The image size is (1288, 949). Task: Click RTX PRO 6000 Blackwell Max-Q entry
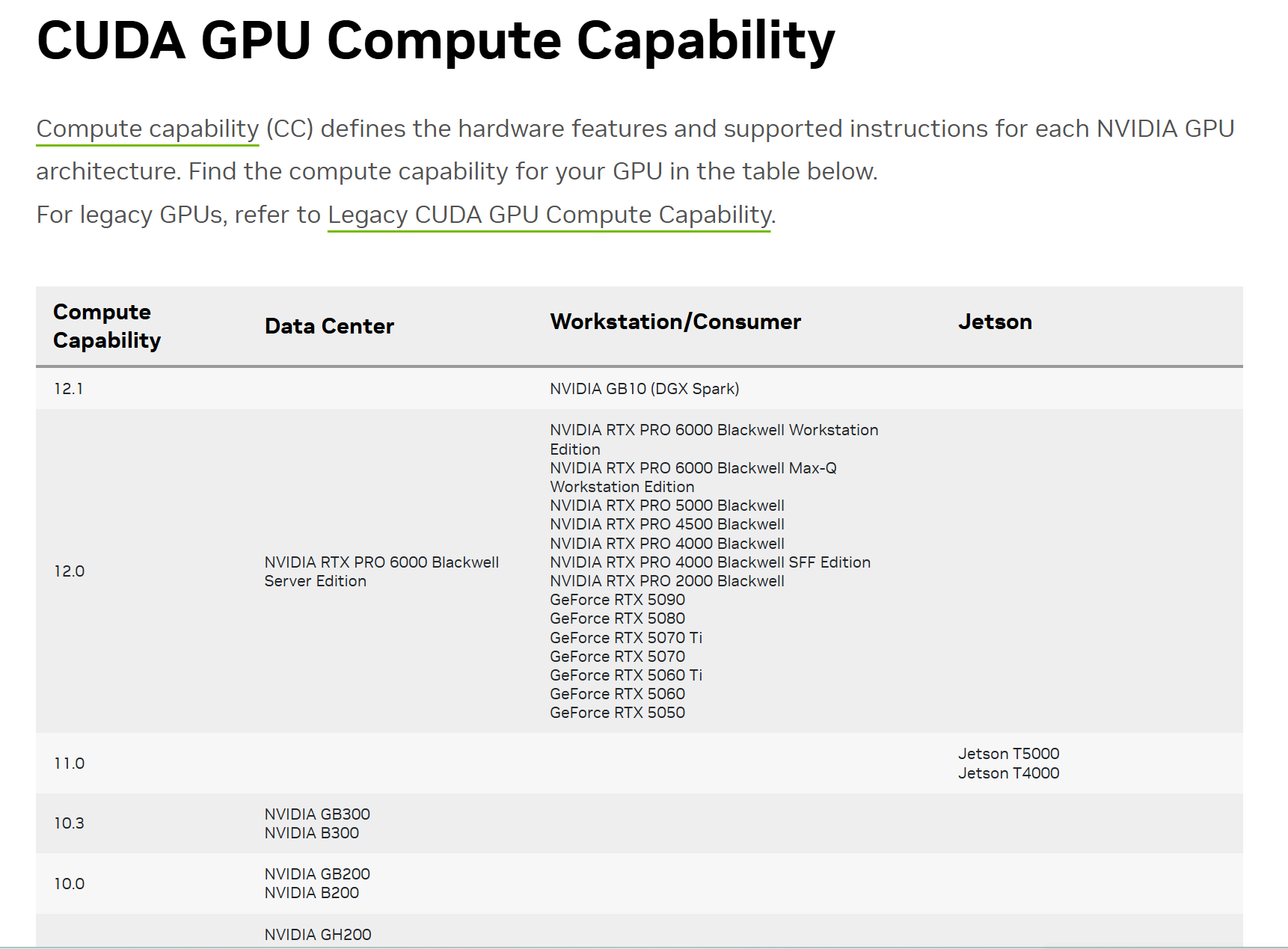(693, 477)
